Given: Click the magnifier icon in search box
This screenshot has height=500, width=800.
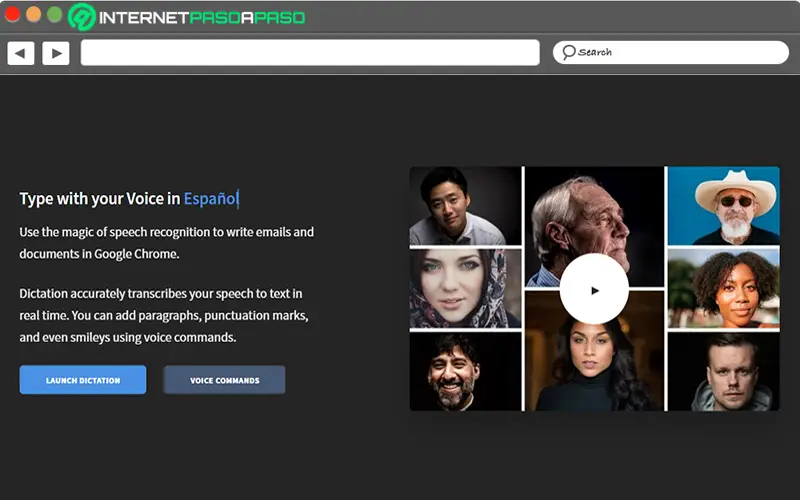Looking at the screenshot, I should tap(569, 52).
